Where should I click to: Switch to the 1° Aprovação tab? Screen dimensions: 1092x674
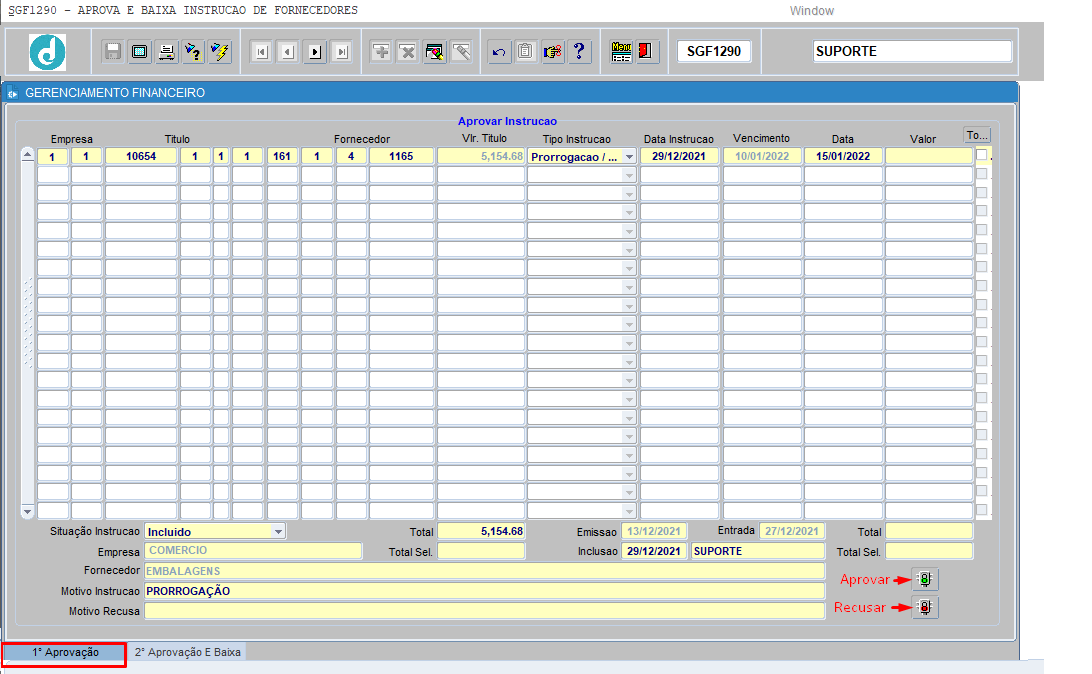point(65,652)
